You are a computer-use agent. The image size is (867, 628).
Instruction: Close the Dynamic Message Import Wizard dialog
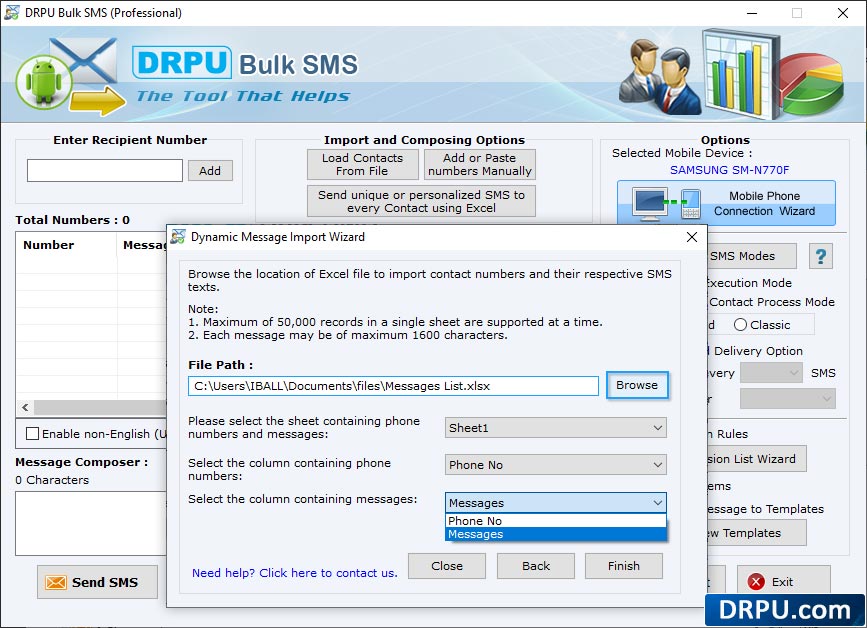click(692, 237)
